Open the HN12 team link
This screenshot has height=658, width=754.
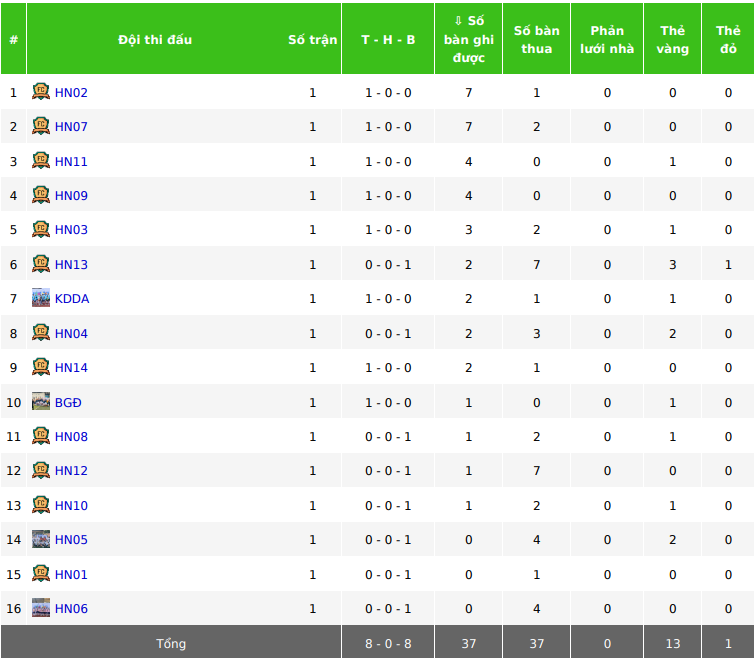71,471
